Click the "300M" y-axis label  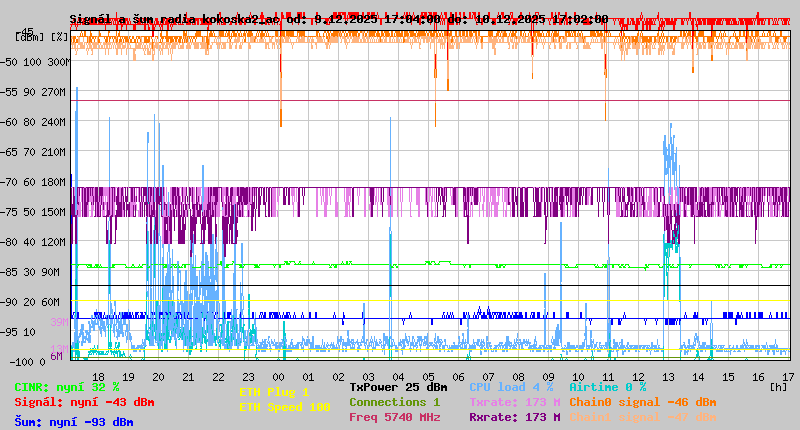pos(59,62)
